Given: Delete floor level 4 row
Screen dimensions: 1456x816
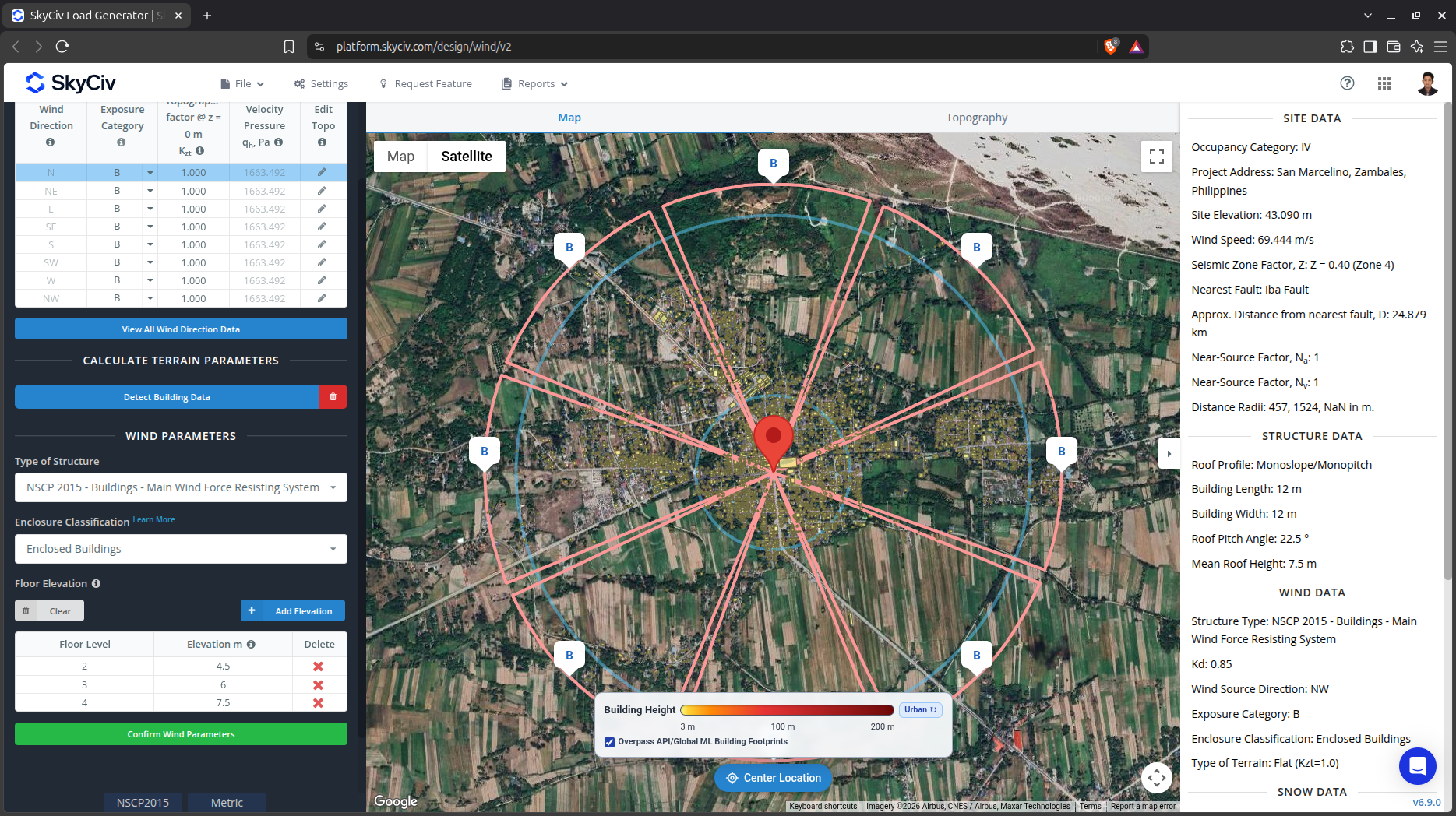Looking at the screenshot, I should [x=318, y=703].
